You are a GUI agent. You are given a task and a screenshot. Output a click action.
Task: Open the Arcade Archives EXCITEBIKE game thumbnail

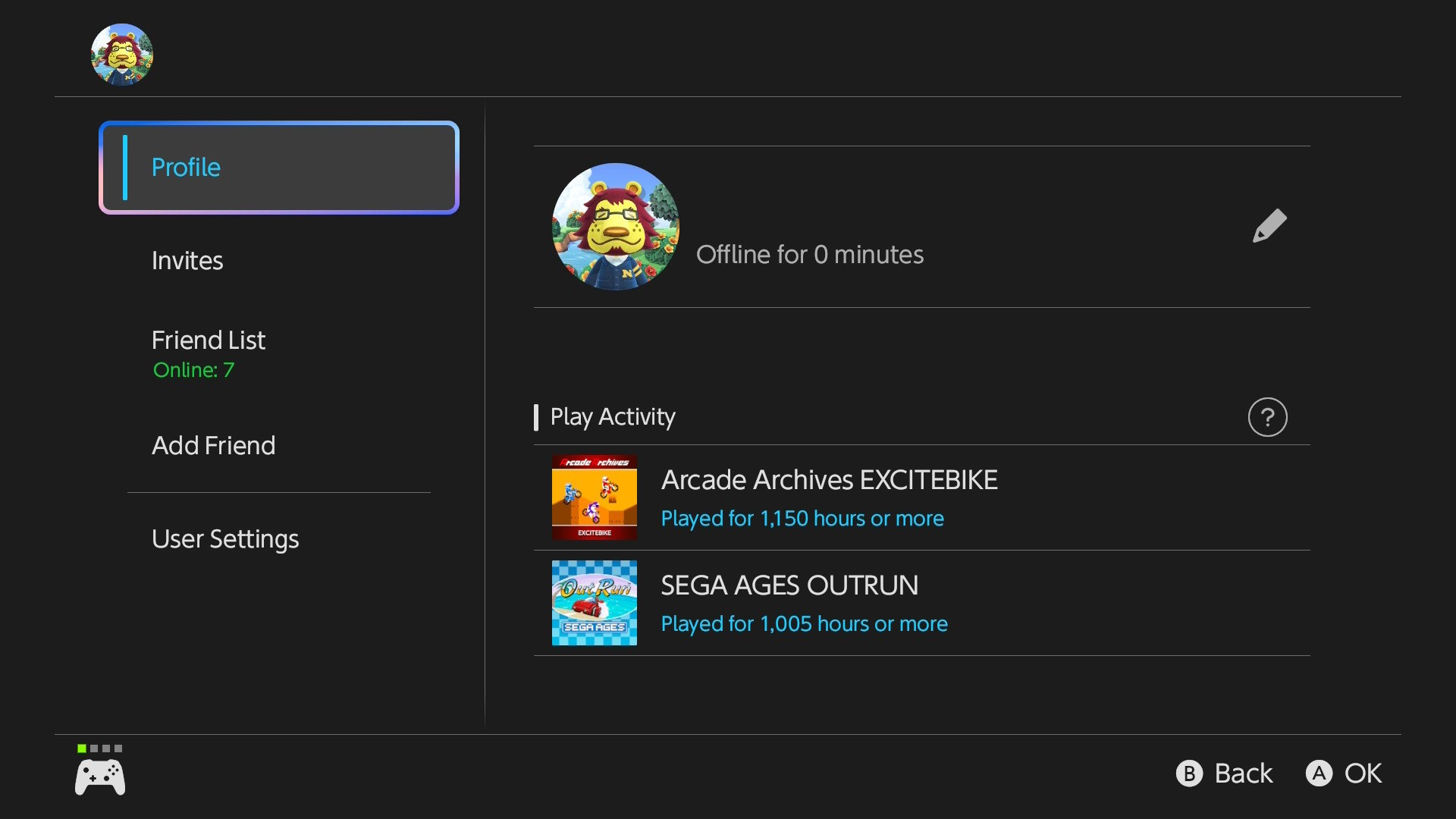(x=594, y=497)
